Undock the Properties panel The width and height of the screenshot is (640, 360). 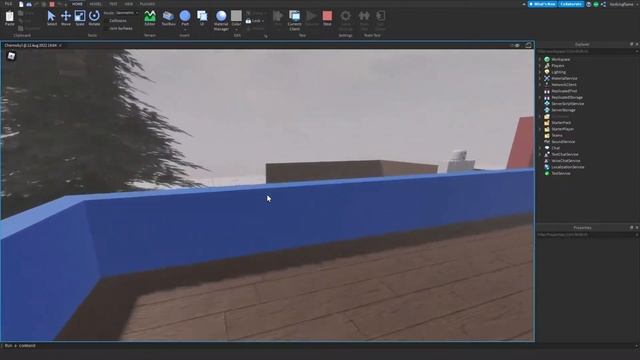click(631, 227)
